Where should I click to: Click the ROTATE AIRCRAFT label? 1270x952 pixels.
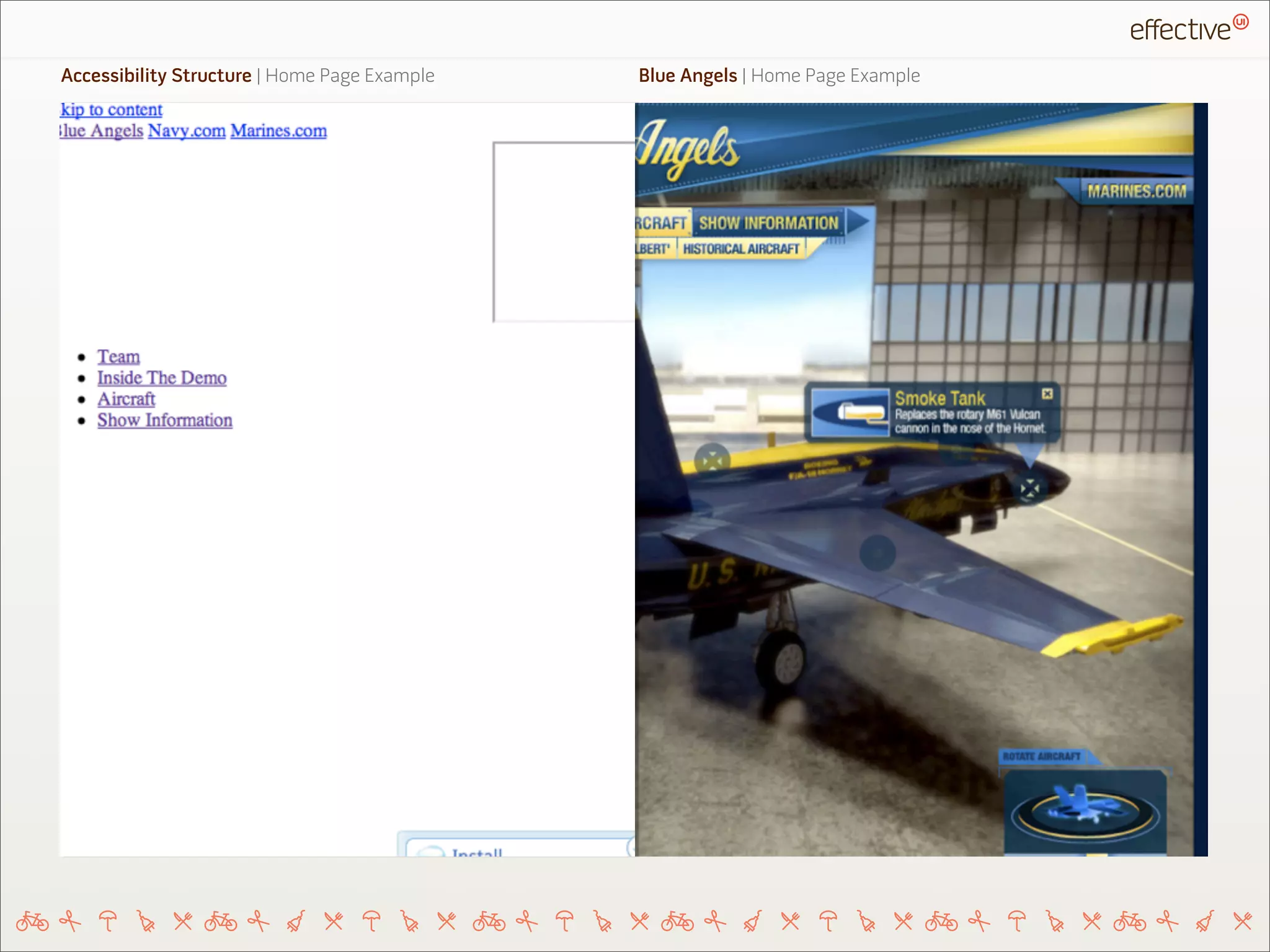(1042, 756)
